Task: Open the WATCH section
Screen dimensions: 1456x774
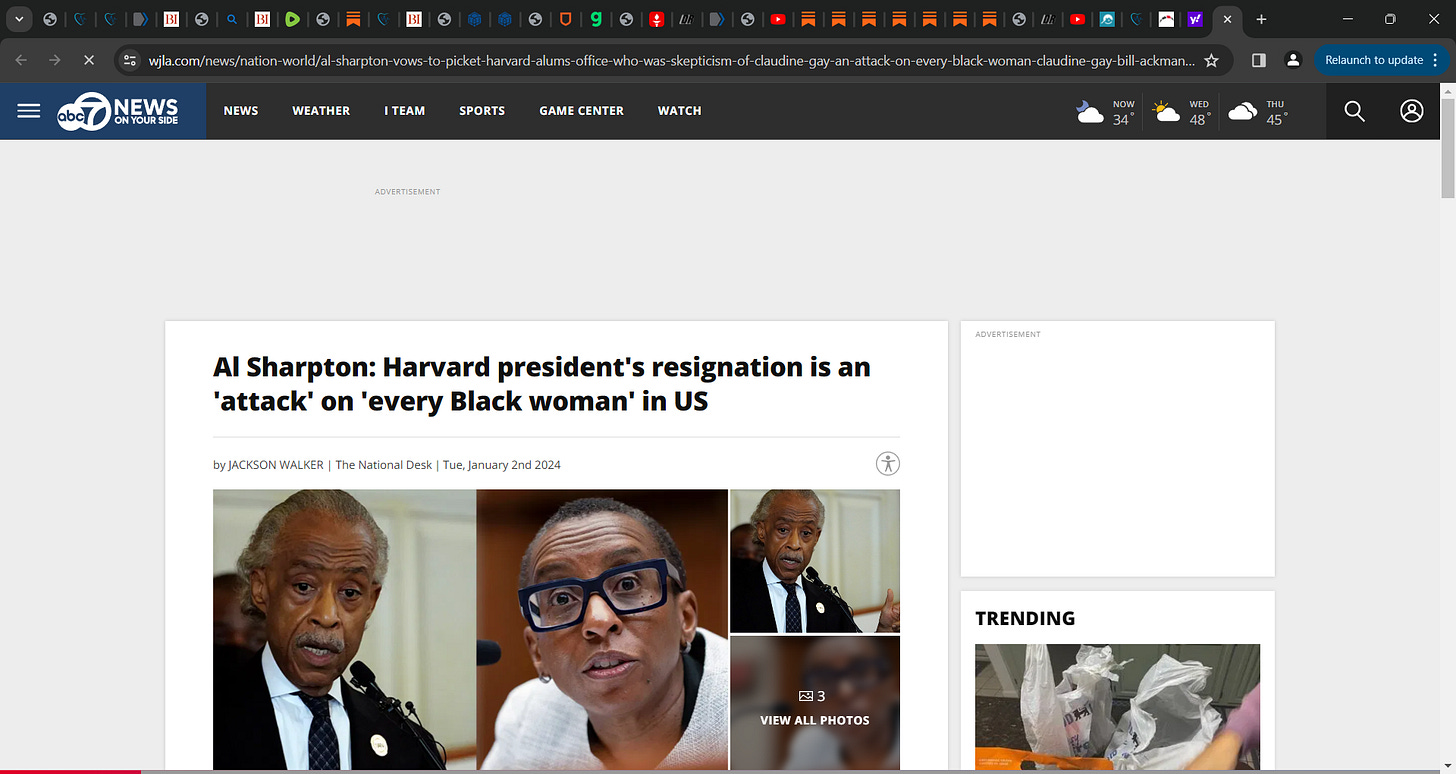Action: pos(679,111)
